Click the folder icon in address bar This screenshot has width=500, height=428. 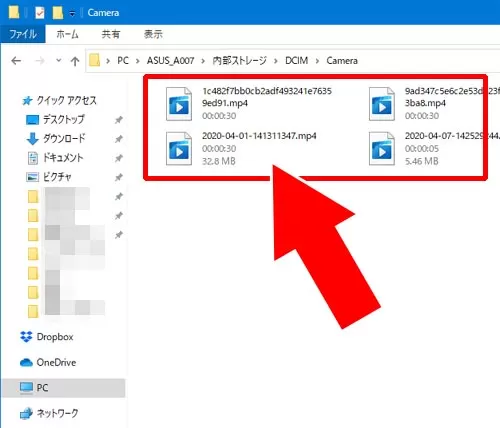(95, 60)
